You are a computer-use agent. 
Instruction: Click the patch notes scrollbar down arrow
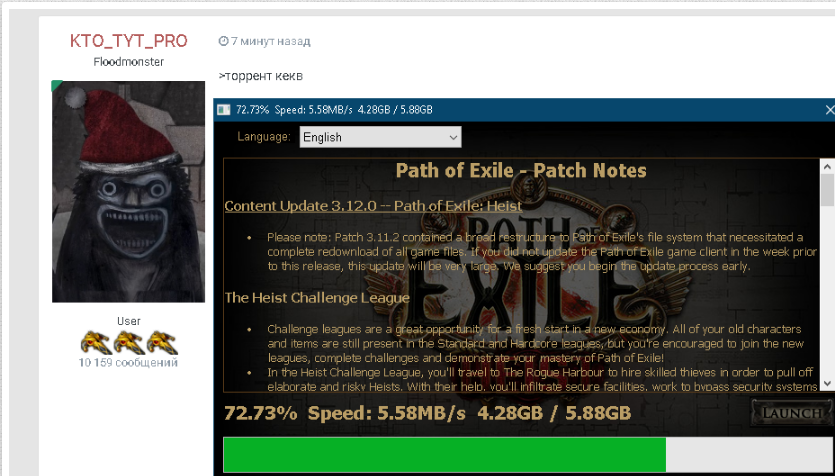[827, 383]
